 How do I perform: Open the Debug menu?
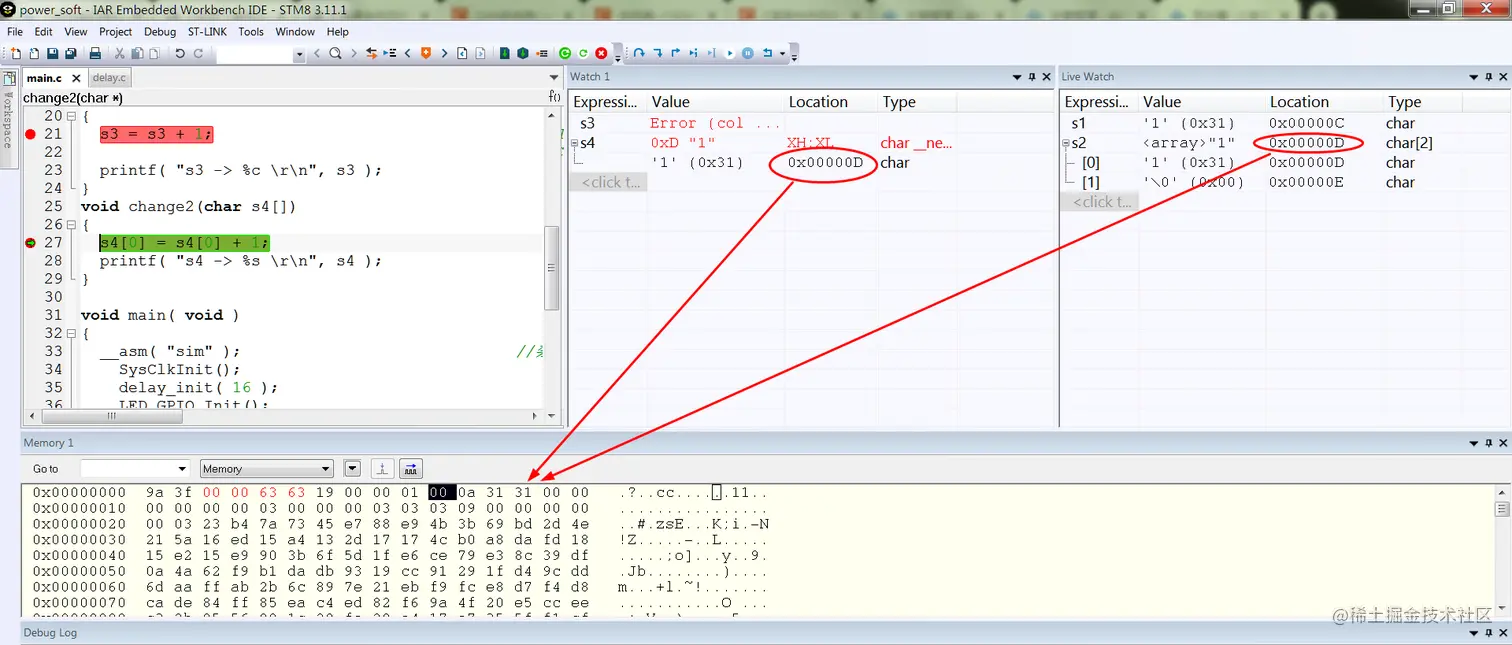click(x=160, y=31)
